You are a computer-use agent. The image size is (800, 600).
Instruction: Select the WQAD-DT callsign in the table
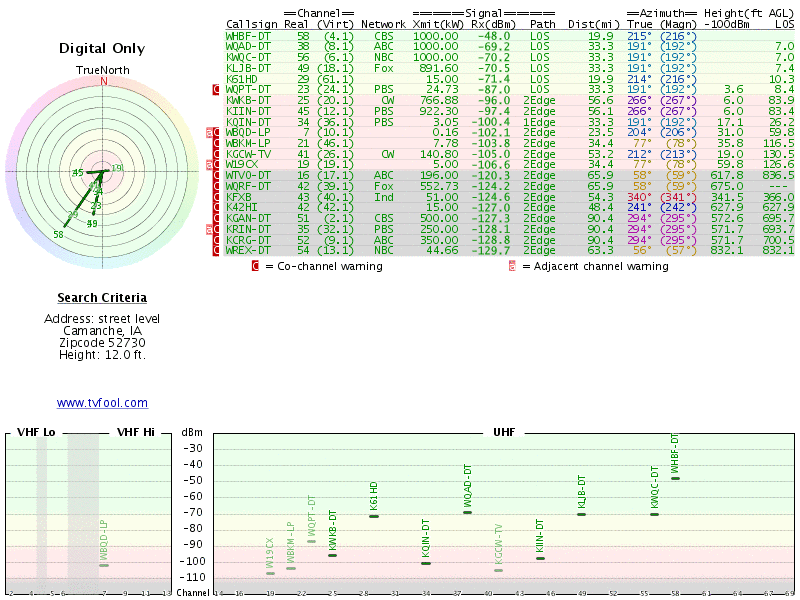pyautogui.click(x=248, y=46)
